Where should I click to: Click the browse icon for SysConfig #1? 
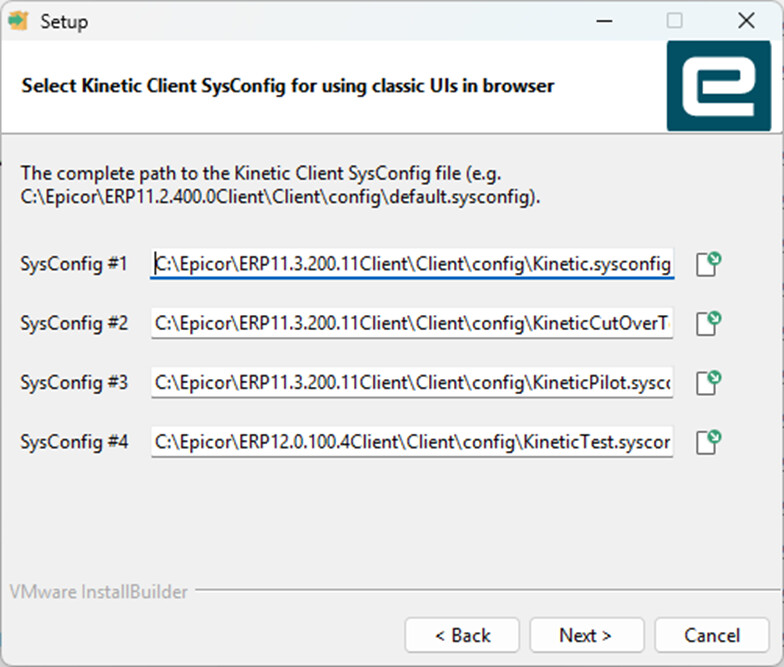pos(709,265)
